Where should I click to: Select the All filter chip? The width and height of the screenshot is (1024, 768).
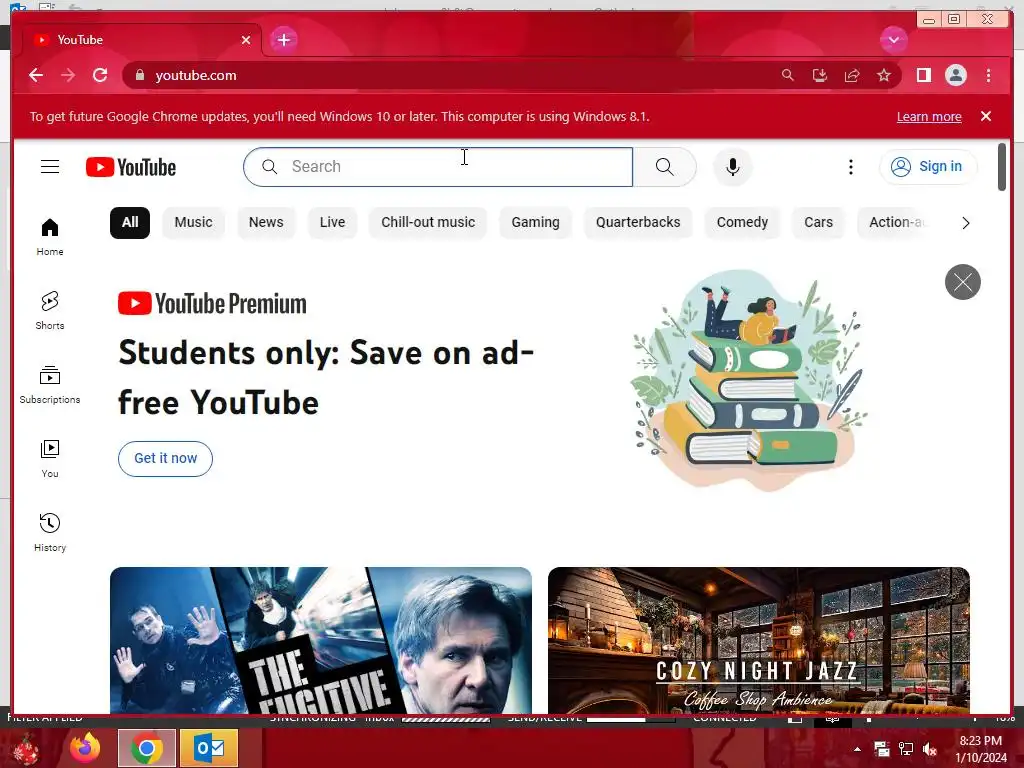click(130, 223)
